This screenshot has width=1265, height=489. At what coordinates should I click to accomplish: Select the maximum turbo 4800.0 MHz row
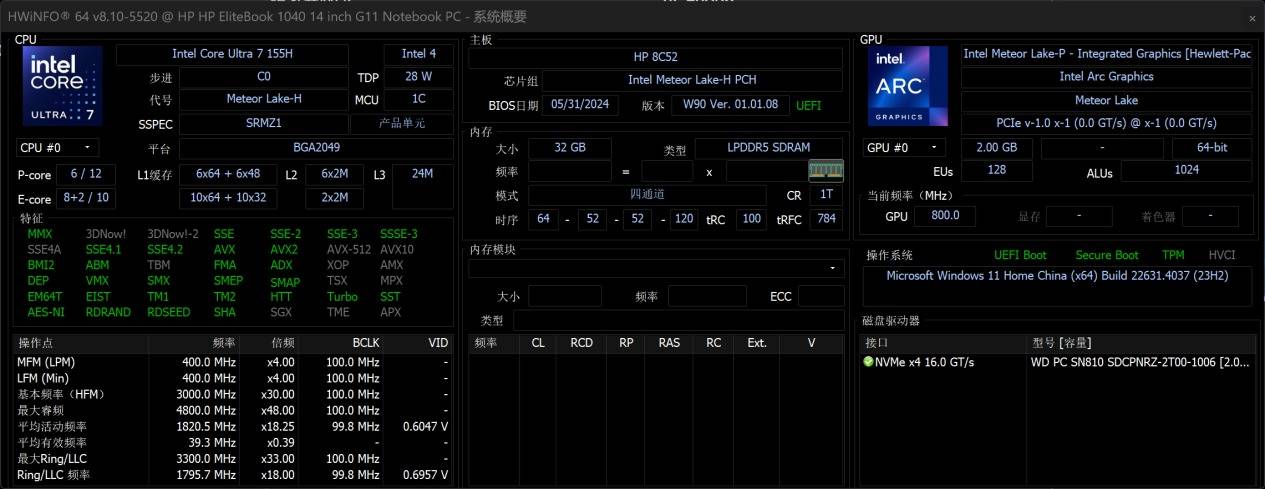[232, 410]
